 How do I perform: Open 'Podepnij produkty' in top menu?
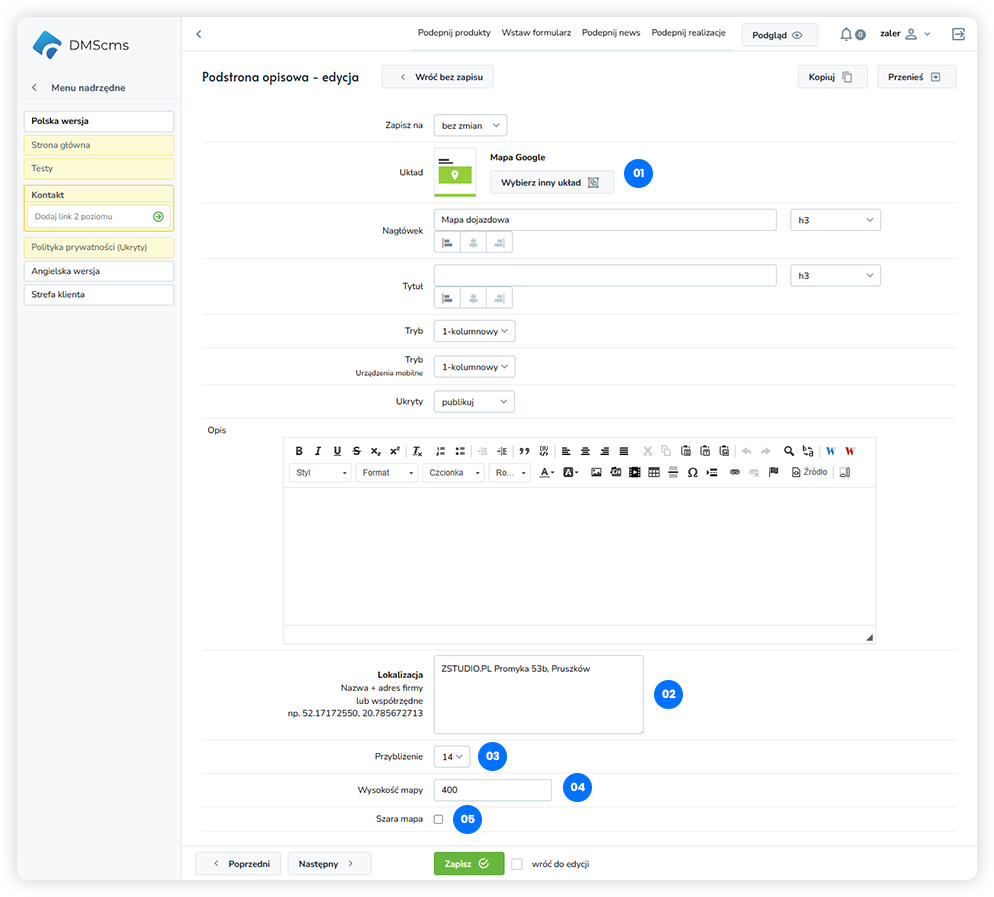click(x=454, y=33)
